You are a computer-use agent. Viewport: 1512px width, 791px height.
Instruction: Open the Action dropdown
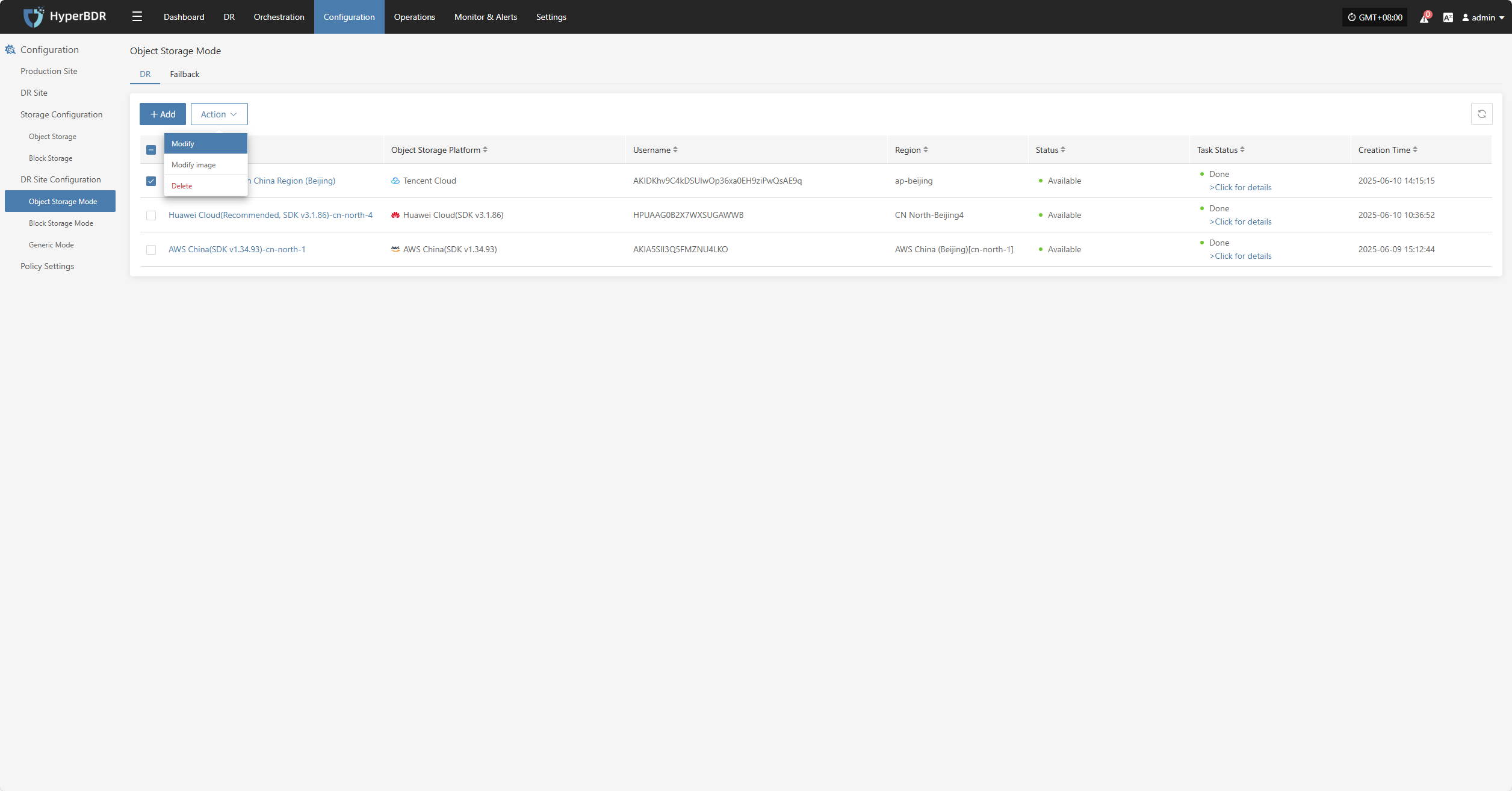pos(219,114)
